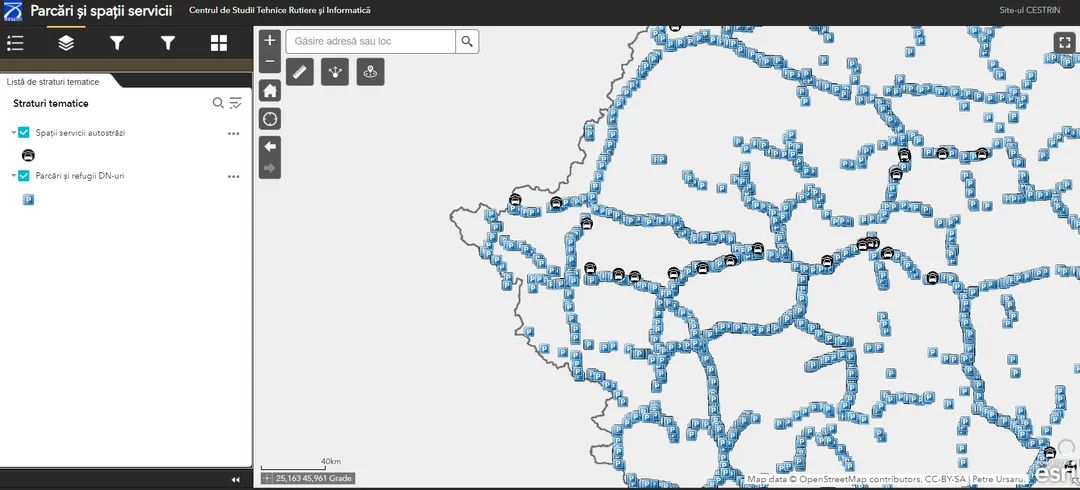Viewport: 1080px width, 490px height.
Task: Zoom in with the plus button
Action: click(270, 40)
